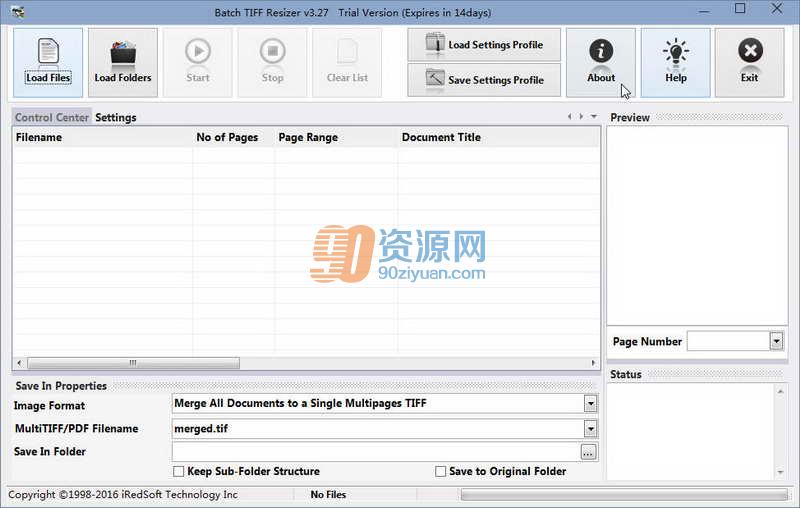
Task: Grab the file list horizontal scrollbar thumb
Action: coord(133,363)
